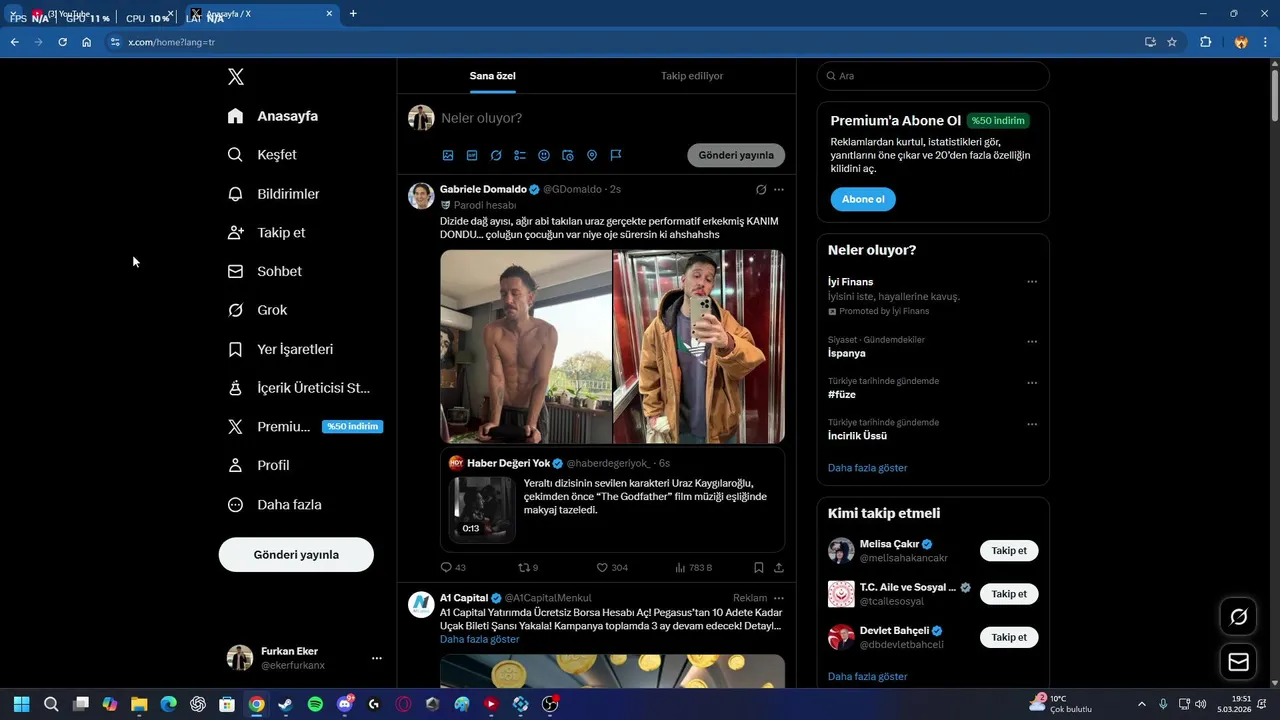Open Profil page
The image size is (1280, 720).
click(x=258, y=465)
